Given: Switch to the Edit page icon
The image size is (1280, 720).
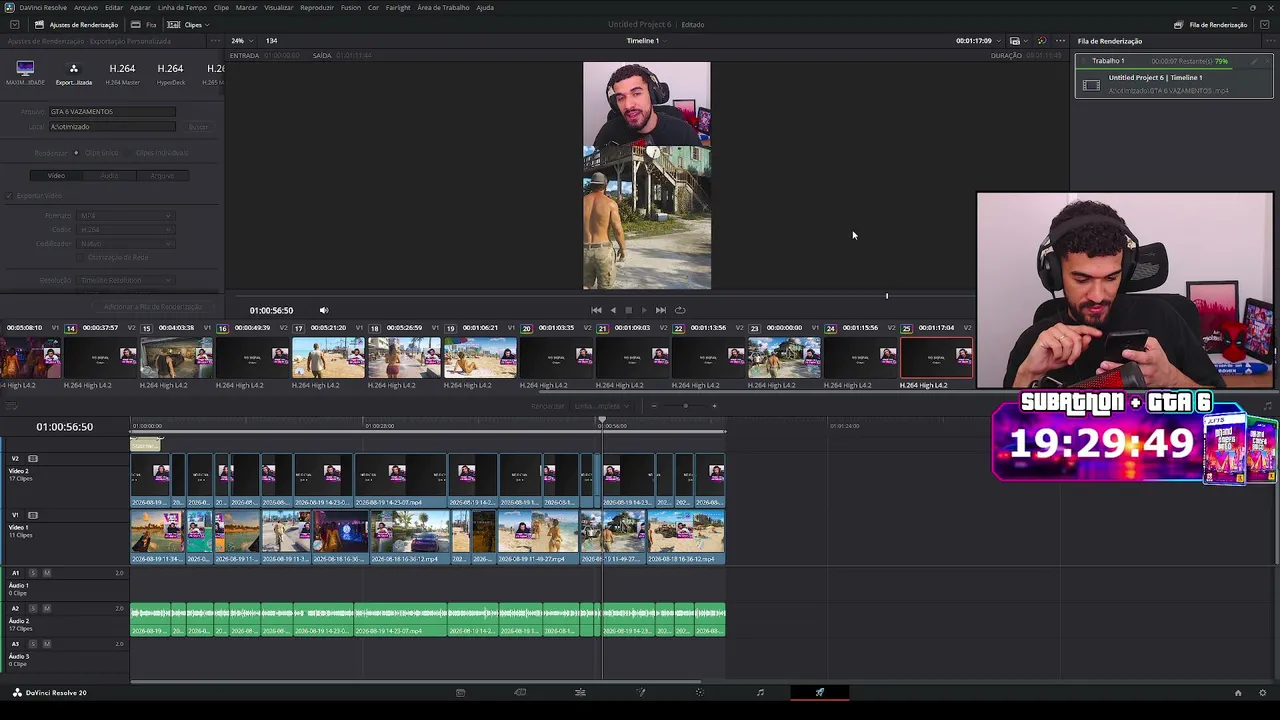Looking at the screenshot, I should pyautogui.click(x=580, y=692).
